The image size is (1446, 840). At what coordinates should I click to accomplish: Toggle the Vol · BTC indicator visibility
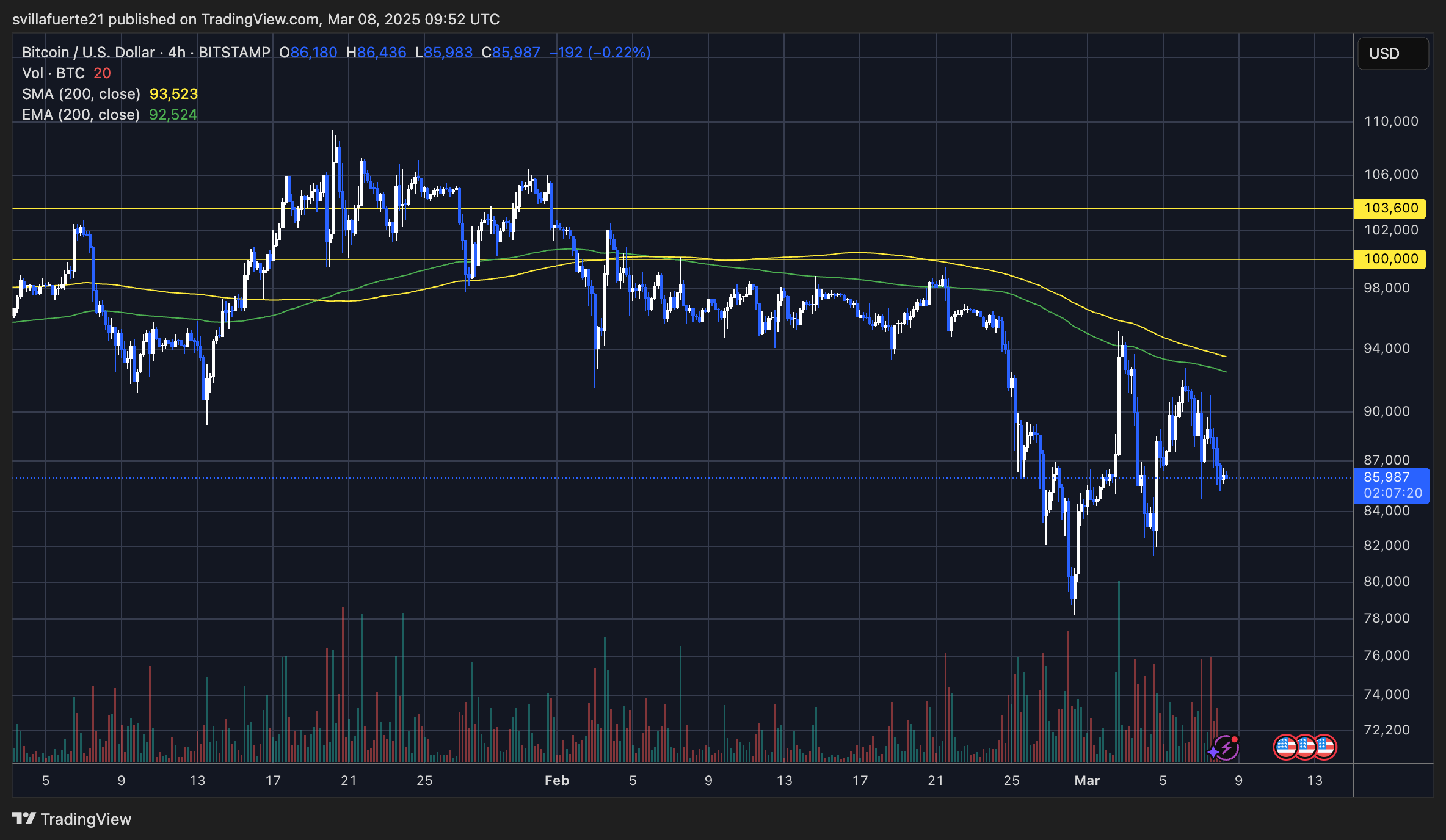point(54,73)
